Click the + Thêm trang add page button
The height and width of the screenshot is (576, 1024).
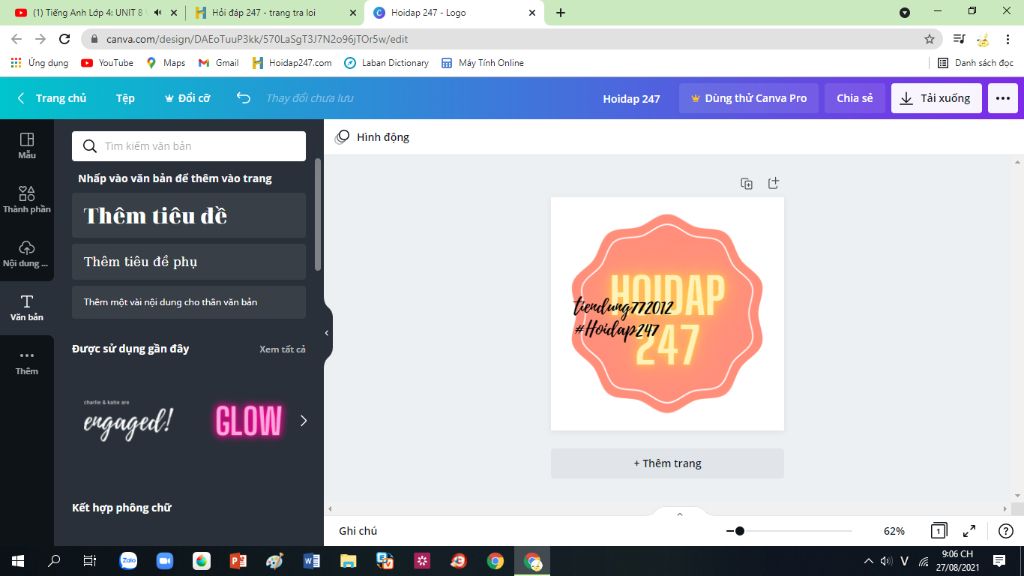[667, 463]
